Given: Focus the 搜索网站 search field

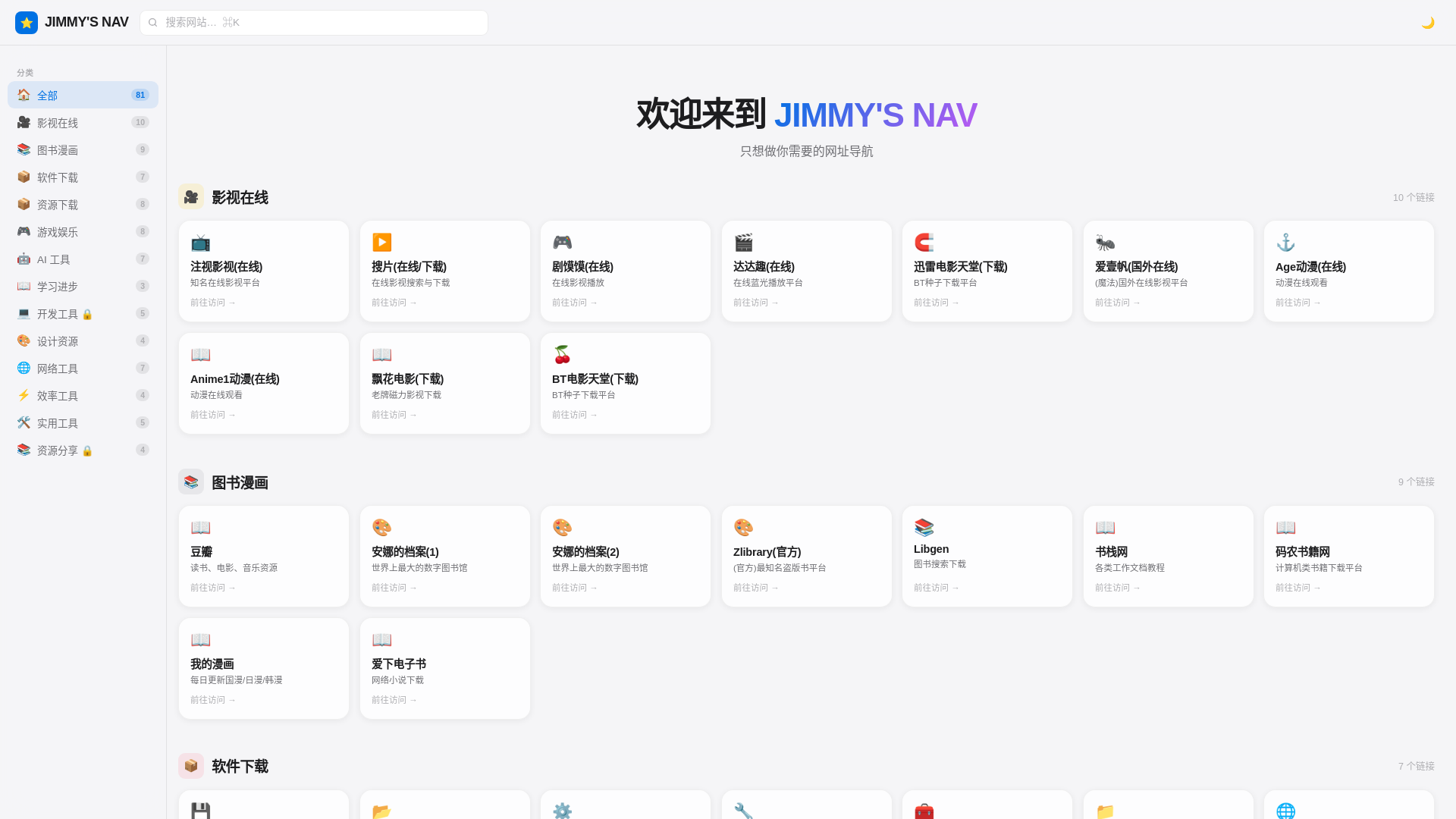Looking at the screenshot, I should pos(314,23).
